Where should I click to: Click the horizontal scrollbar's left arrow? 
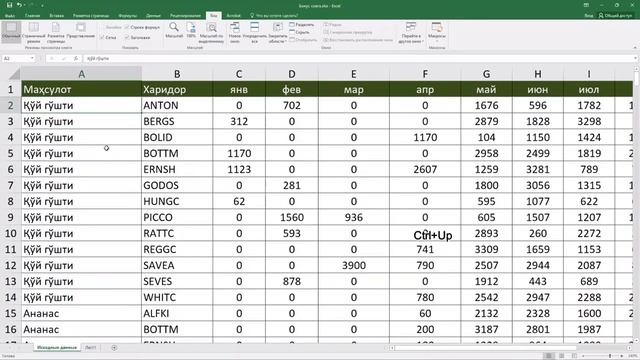[392, 348]
